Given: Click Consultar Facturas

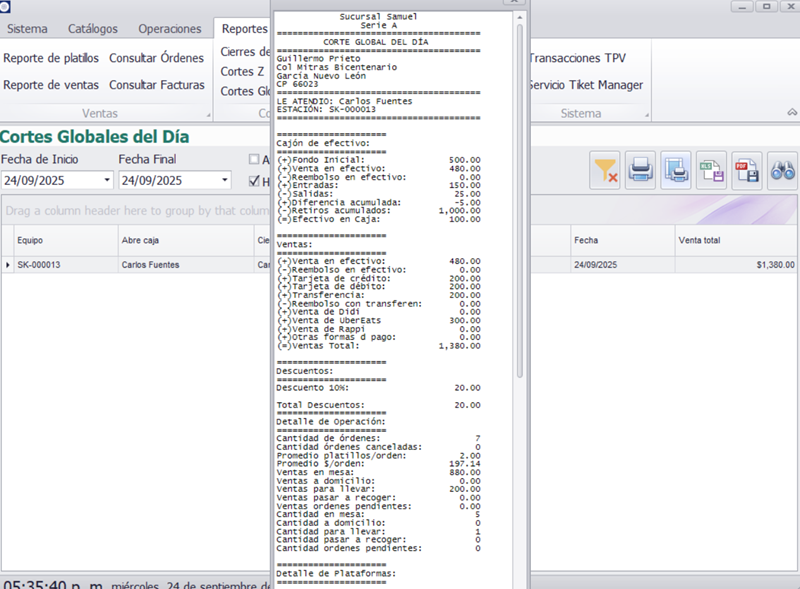Looking at the screenshot, I should (x=156, y=85).
